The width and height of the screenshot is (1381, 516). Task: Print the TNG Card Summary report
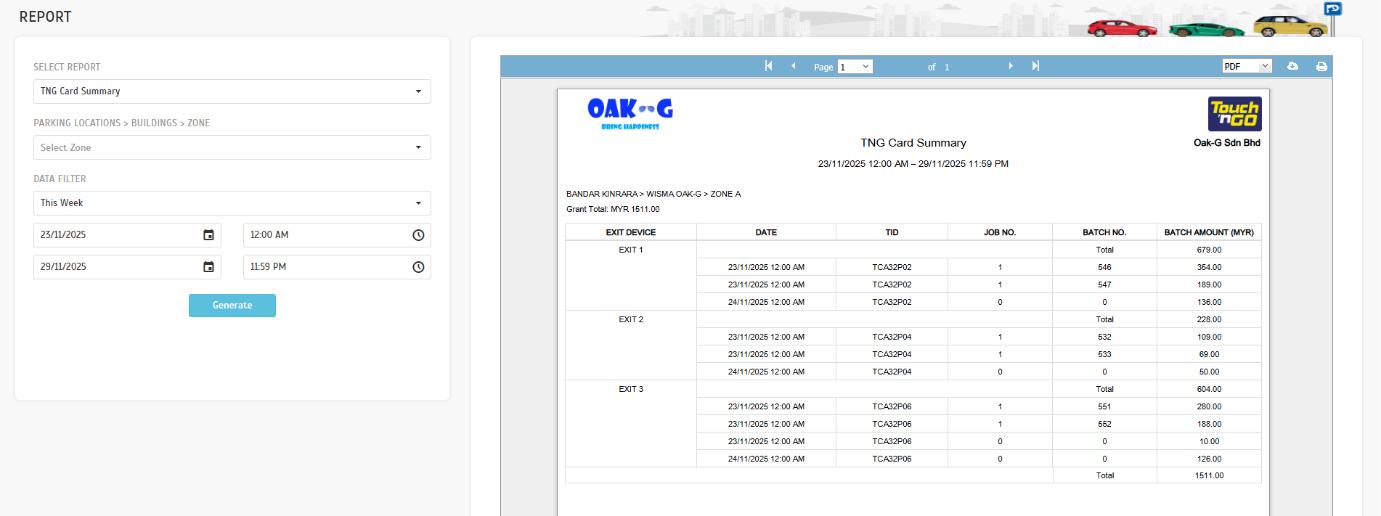1321,66
